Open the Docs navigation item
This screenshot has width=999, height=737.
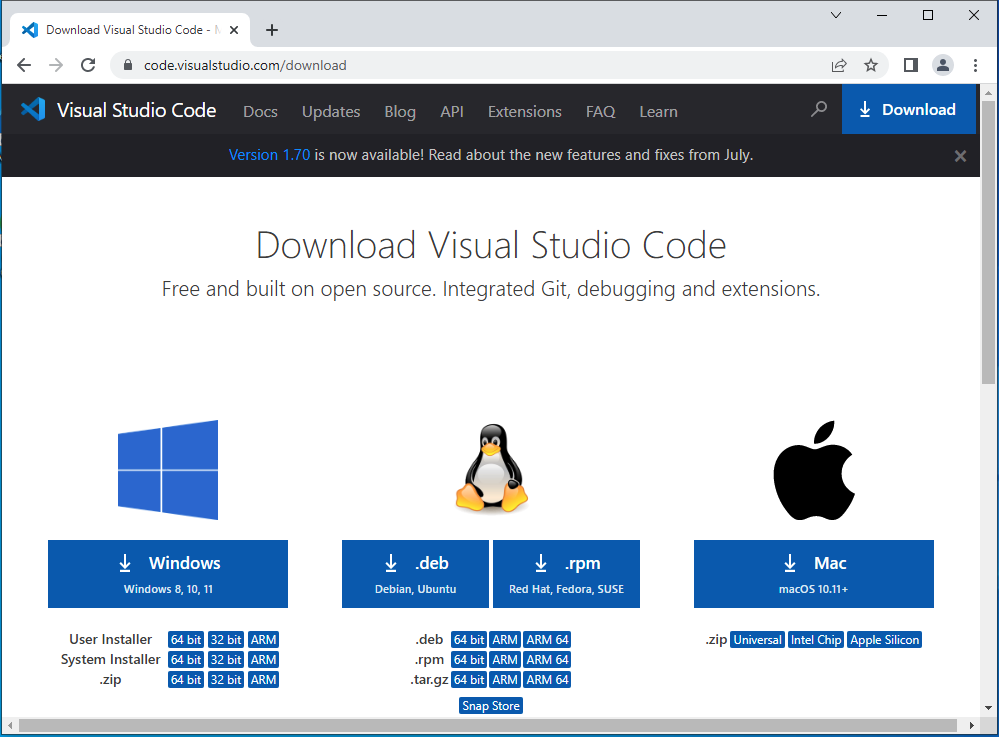point(260,111)
